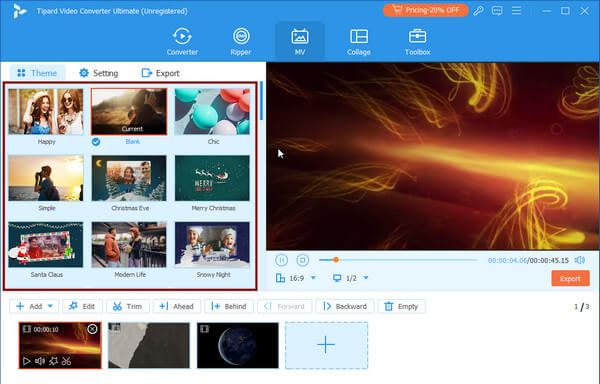Image resolution: width=600 pixels, height=384 pixels.
Task: Select the Earth clip thumbnail
Action: point(238,345)
